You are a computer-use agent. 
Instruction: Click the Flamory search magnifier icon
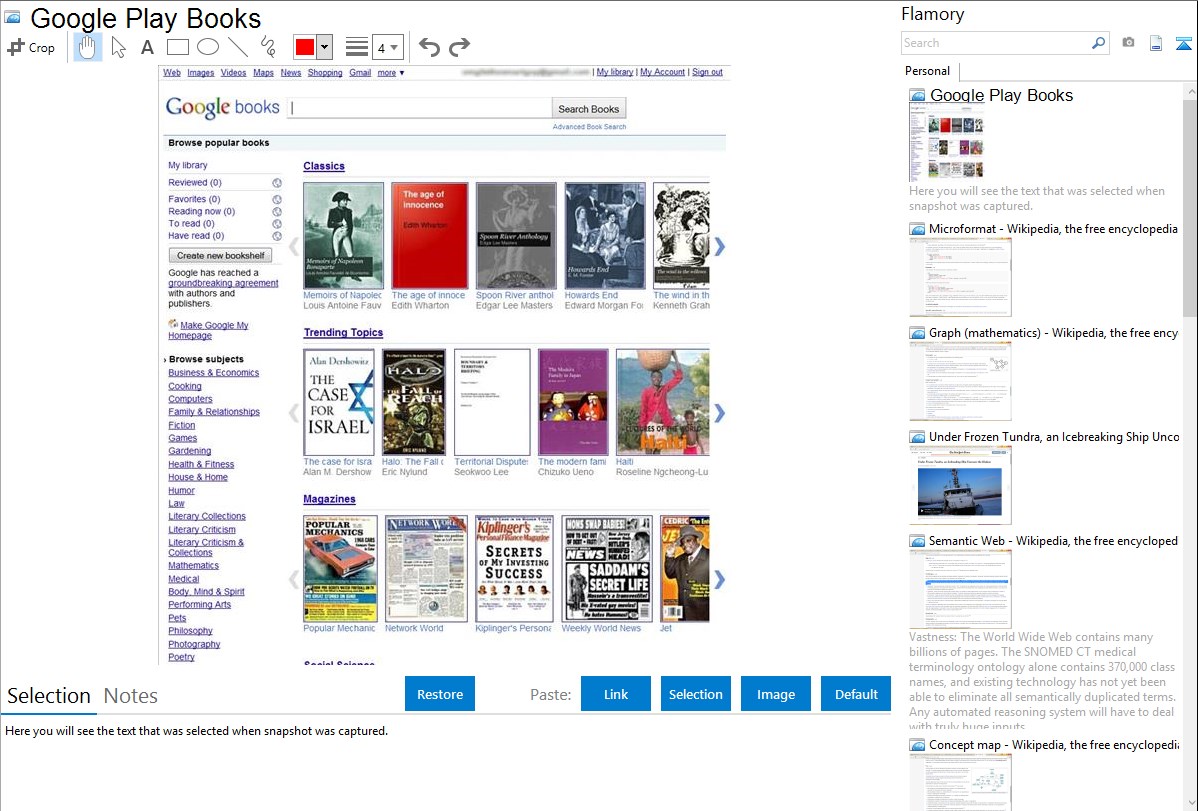[1099, 43]
